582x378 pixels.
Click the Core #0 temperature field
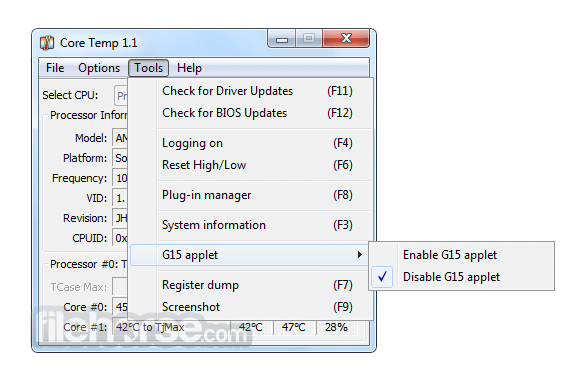pyautogui.click(x=120, y=307)
